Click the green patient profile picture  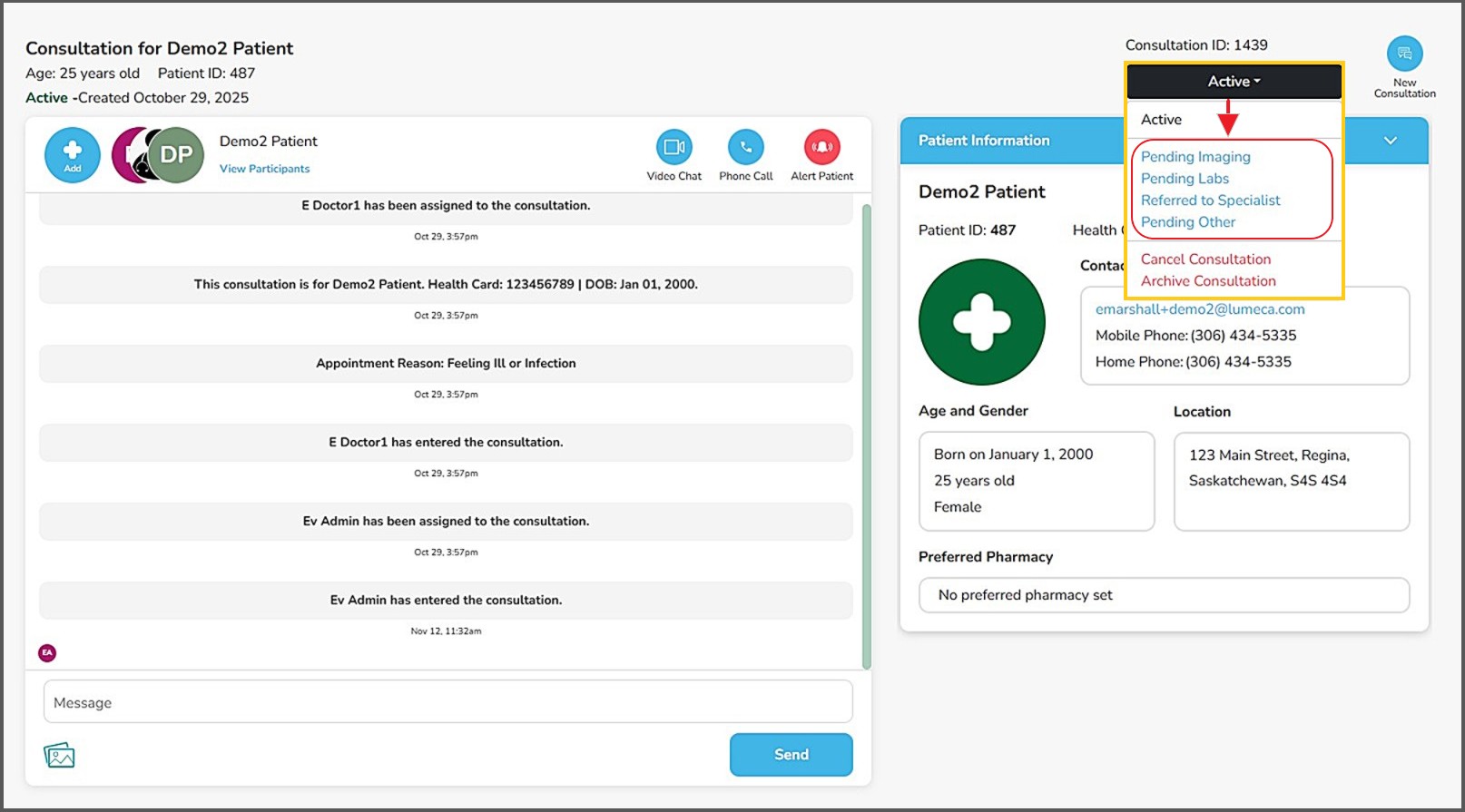981,322
